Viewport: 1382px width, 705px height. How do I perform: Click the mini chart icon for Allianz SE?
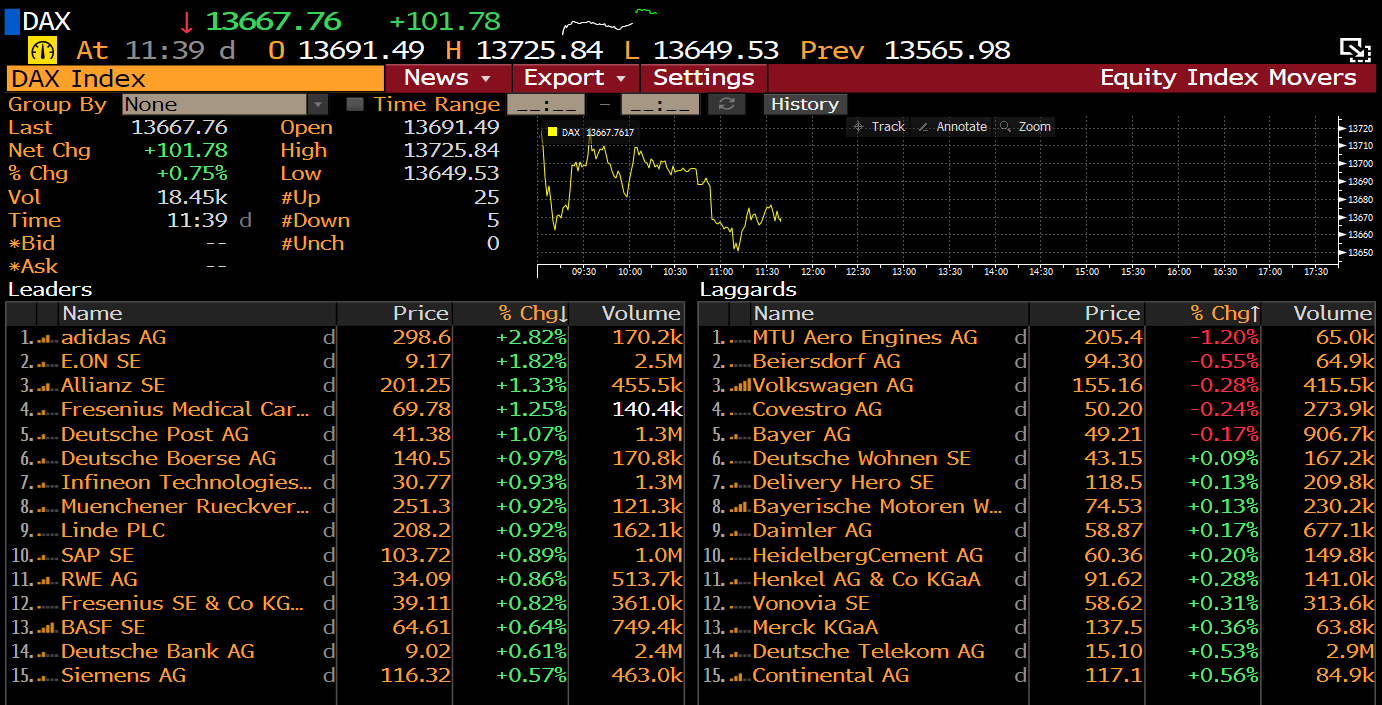click(x=48, y=387)
